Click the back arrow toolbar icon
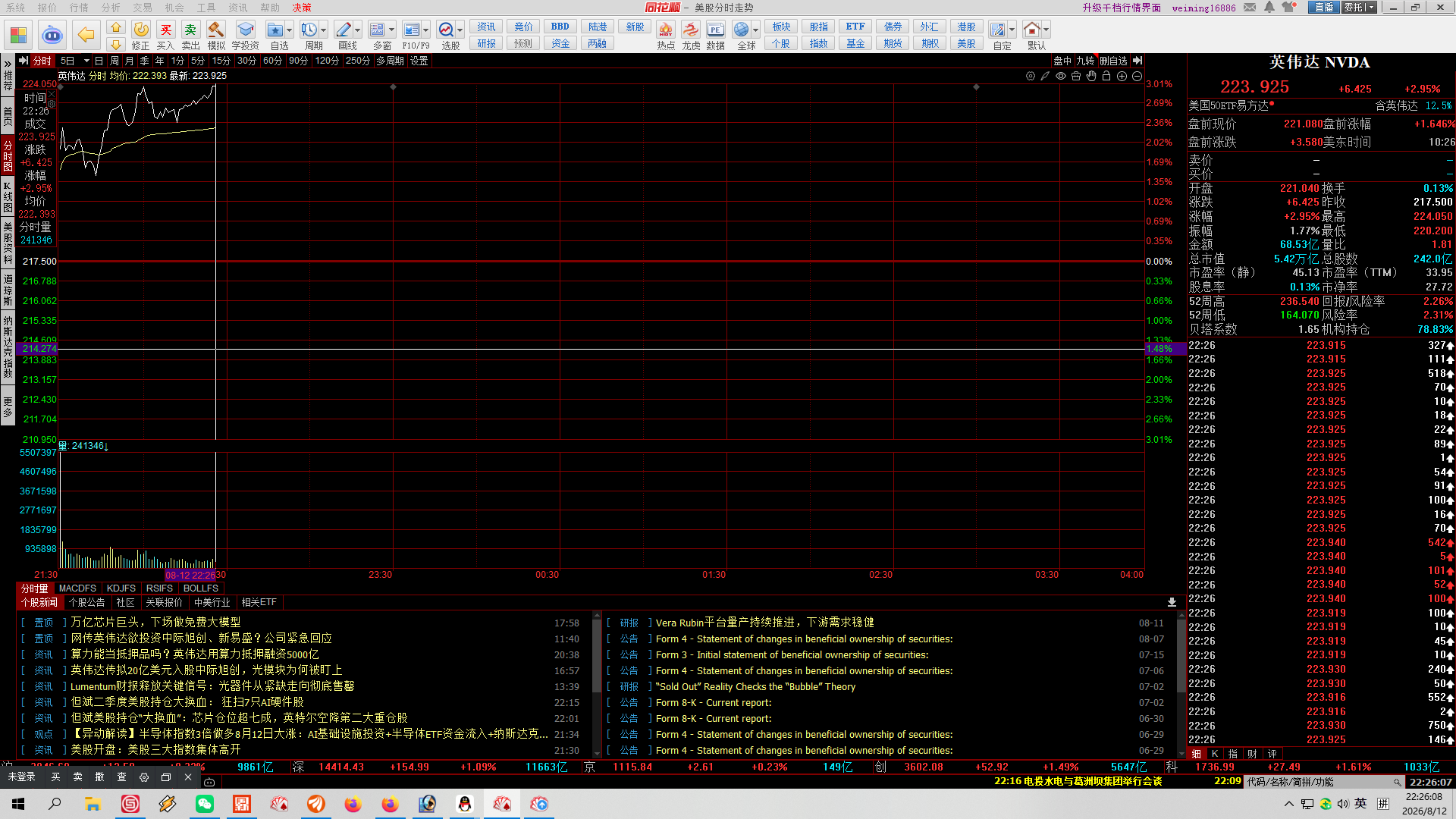Viewport: 1456px width, 819px height. click(86, 35)
